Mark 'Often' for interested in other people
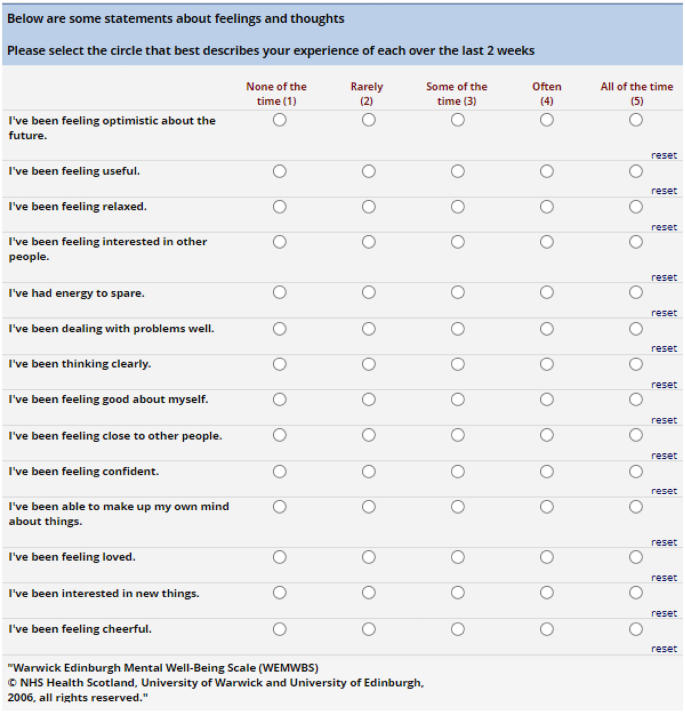The width and height of the screenshot is (685, 713). tap(546, 242)
